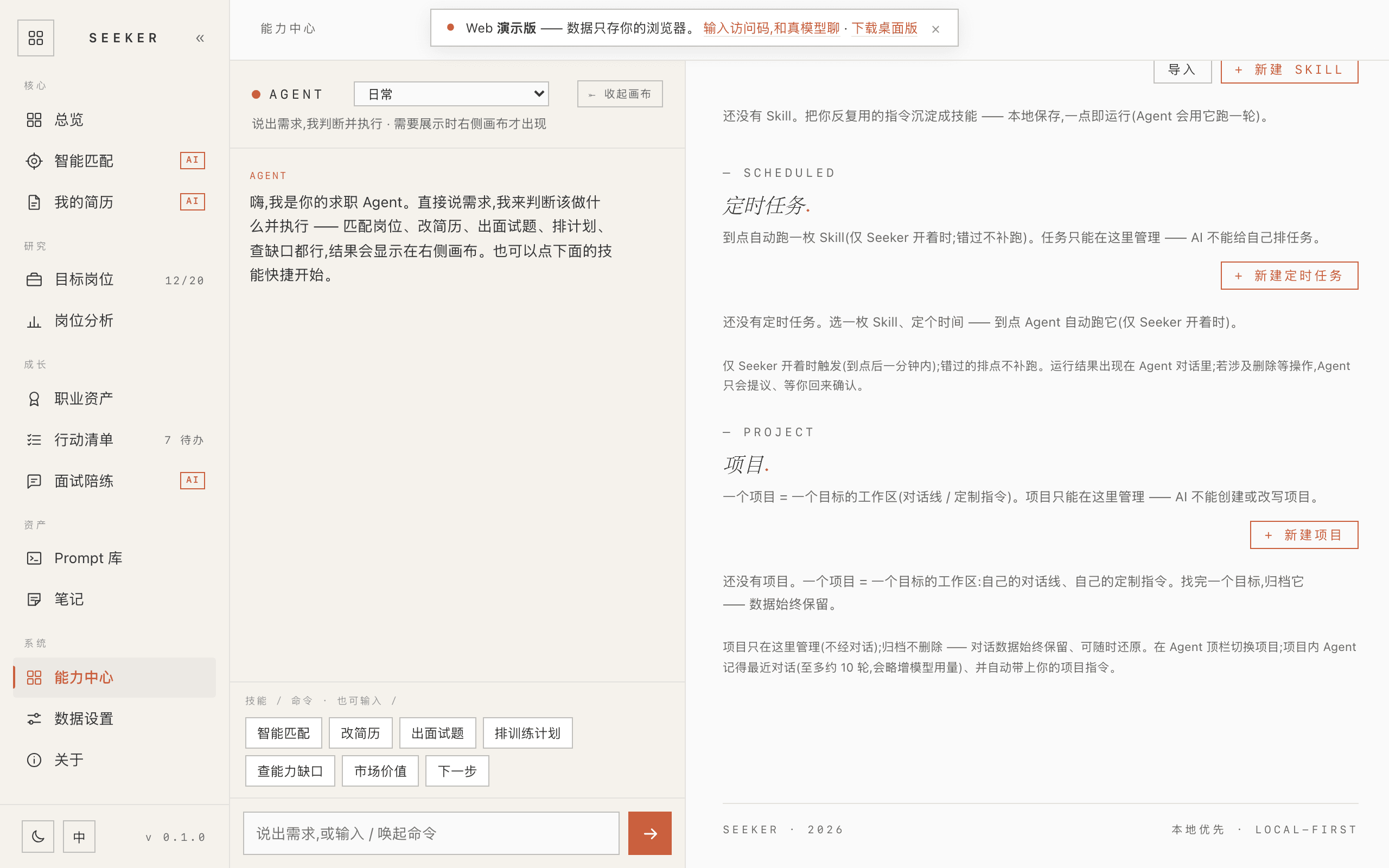Click the 能力中心 page title
This screenshot has width=1389, height=868.
pos(288,28)
